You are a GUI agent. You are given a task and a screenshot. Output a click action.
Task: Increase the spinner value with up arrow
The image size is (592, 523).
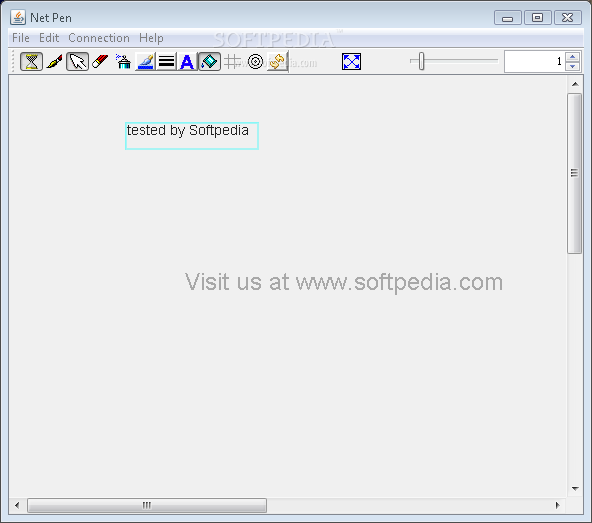[x=573, y=57]
